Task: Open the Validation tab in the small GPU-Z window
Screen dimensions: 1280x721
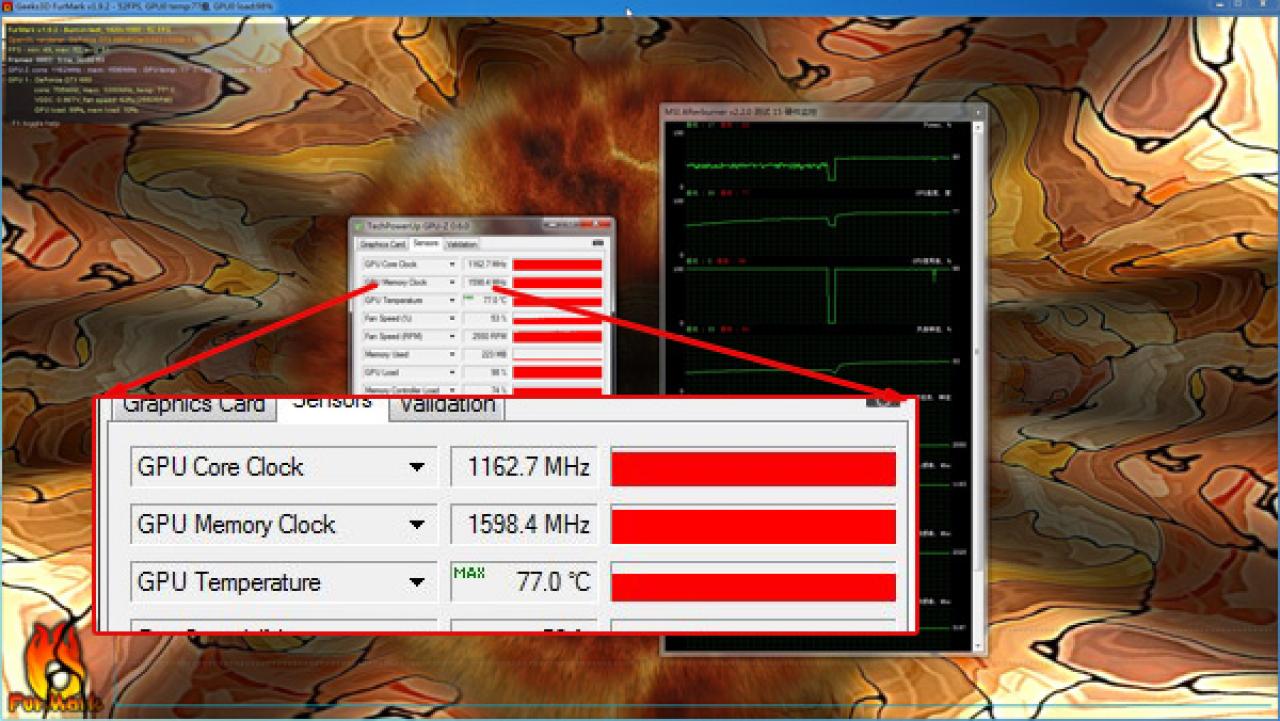Action: 462,244
